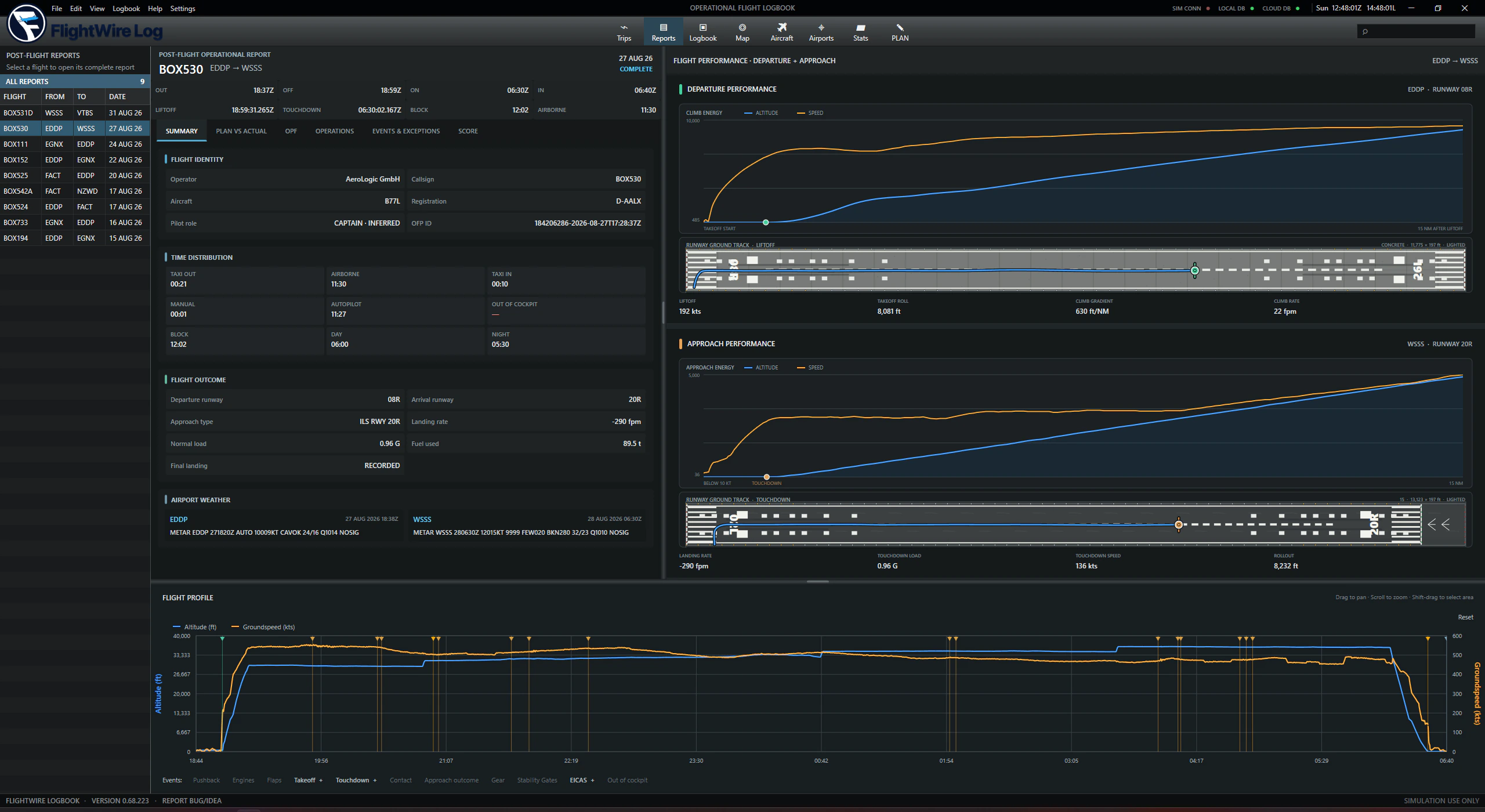This screenshot has height=812, width=1485.
Task: Toggle Contact events on flight profile
Action: pos(400,780)
